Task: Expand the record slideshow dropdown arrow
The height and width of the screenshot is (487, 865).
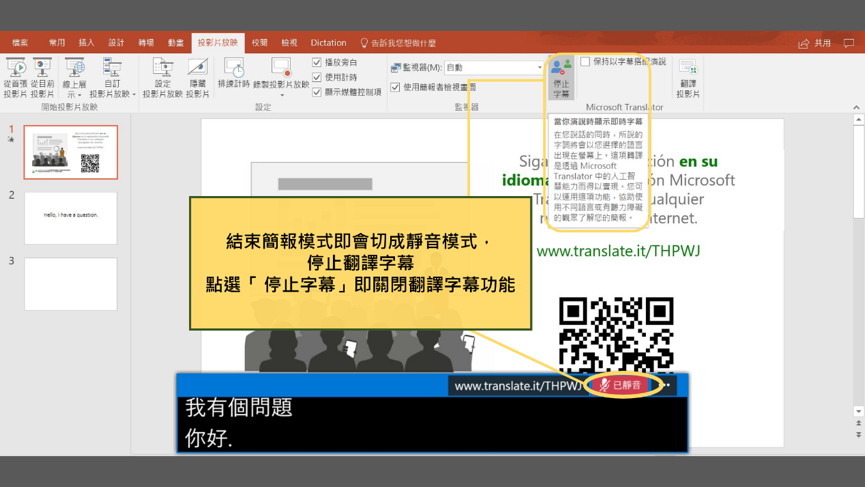Action: pyautogui.click(x=282, y=95)
